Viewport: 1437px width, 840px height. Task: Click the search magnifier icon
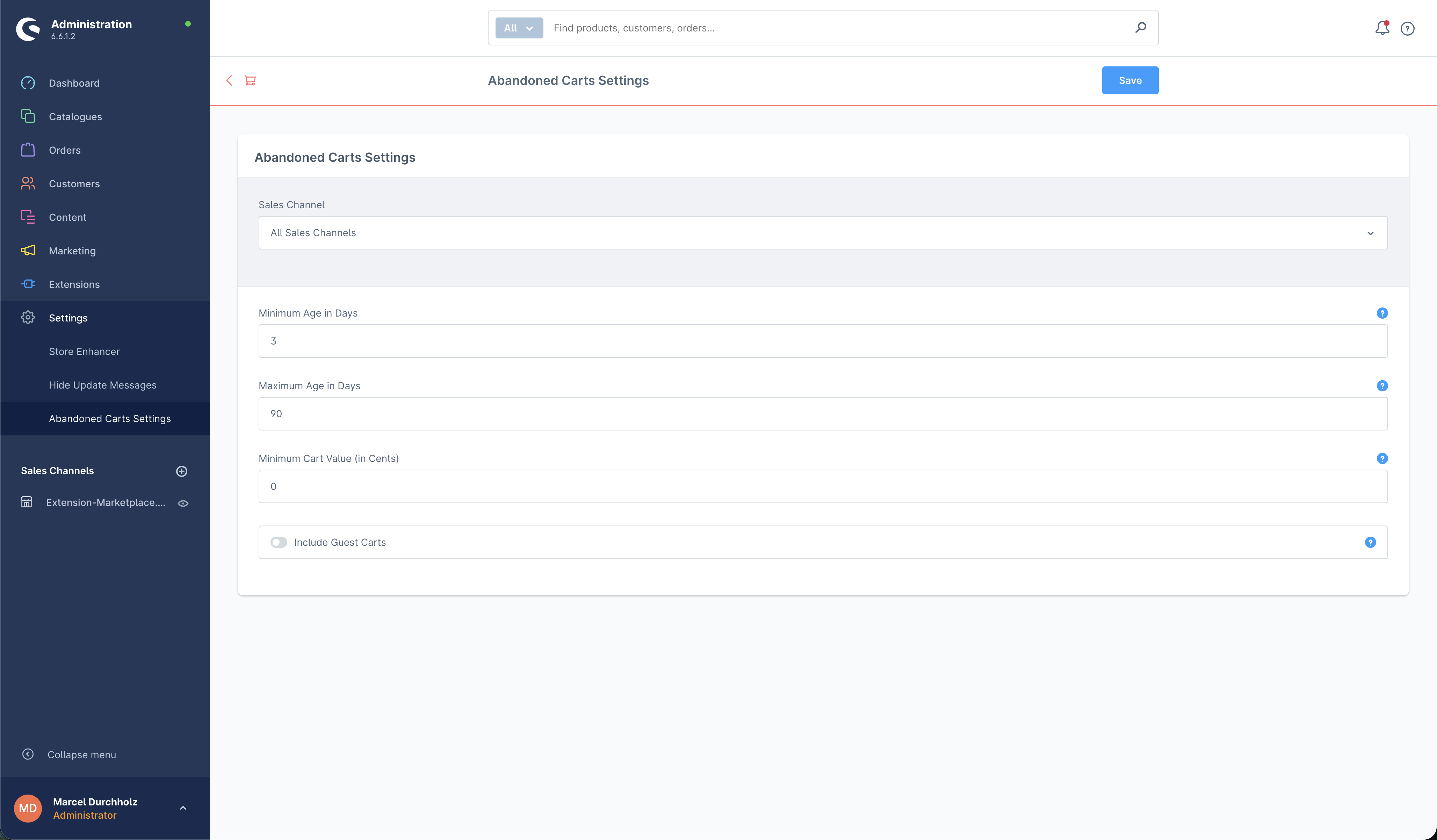(1140, 27)
